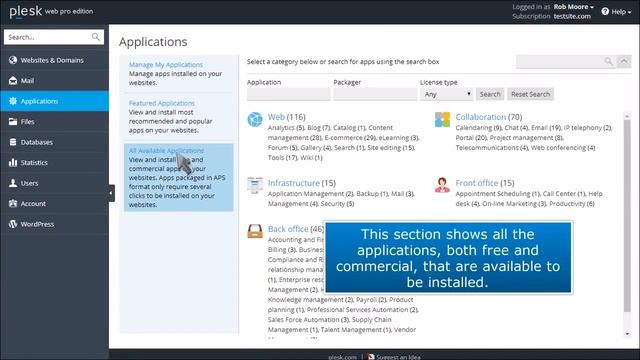640x360 pixels.
Task: Click the Mail envelope icon
Action: 13,80
